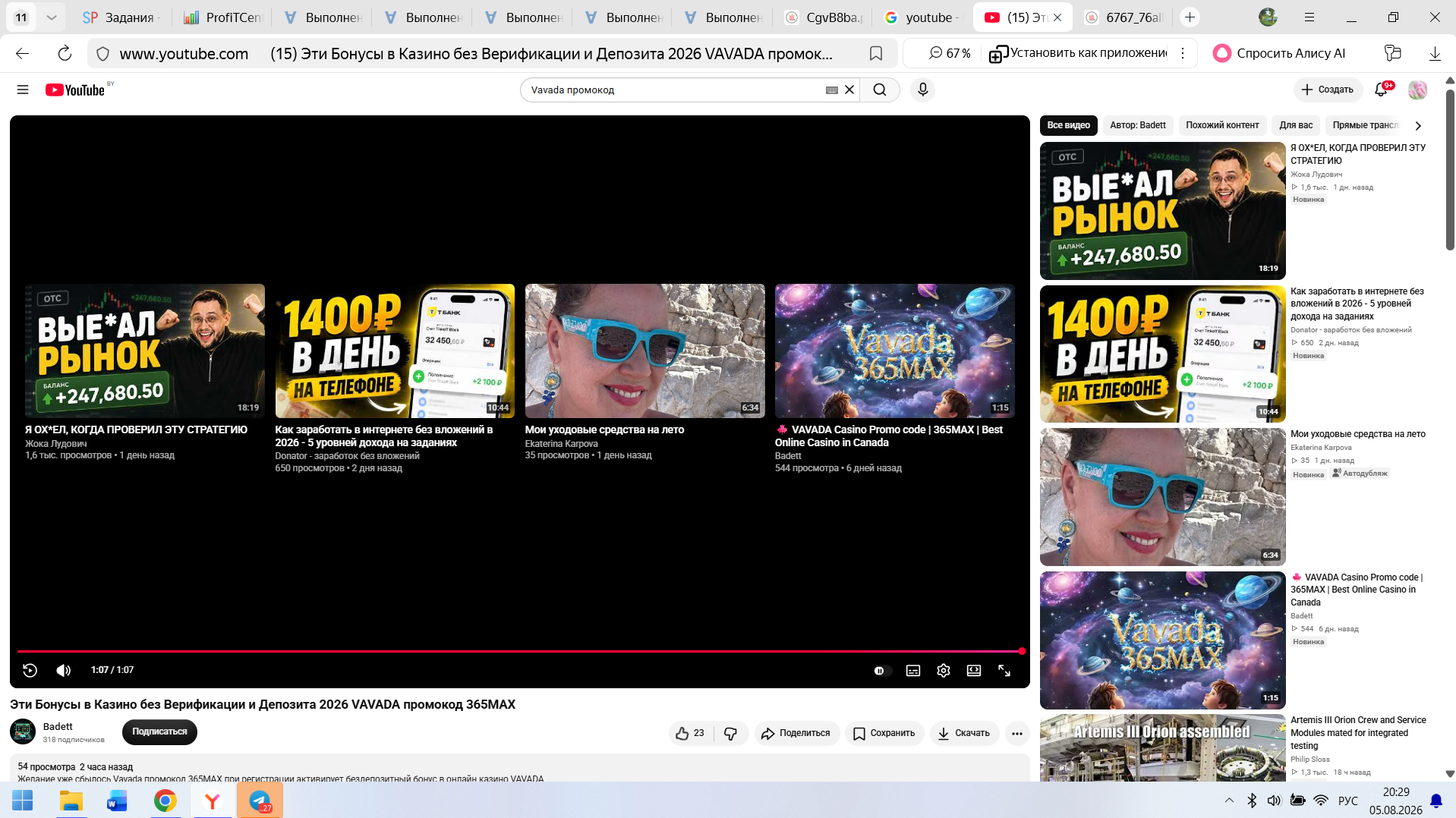1456x818 pixels.
Task: Download the video with Скачать
Action: [x=964, y=733]
